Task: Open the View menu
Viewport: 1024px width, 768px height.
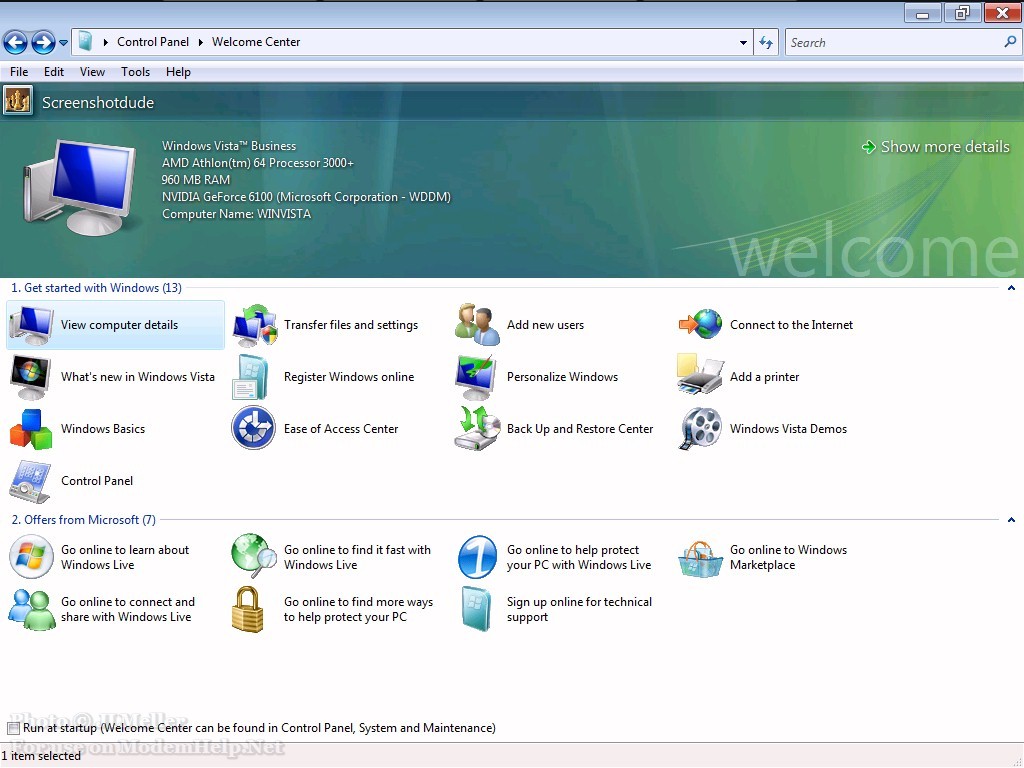Action: tap(92, 72)
